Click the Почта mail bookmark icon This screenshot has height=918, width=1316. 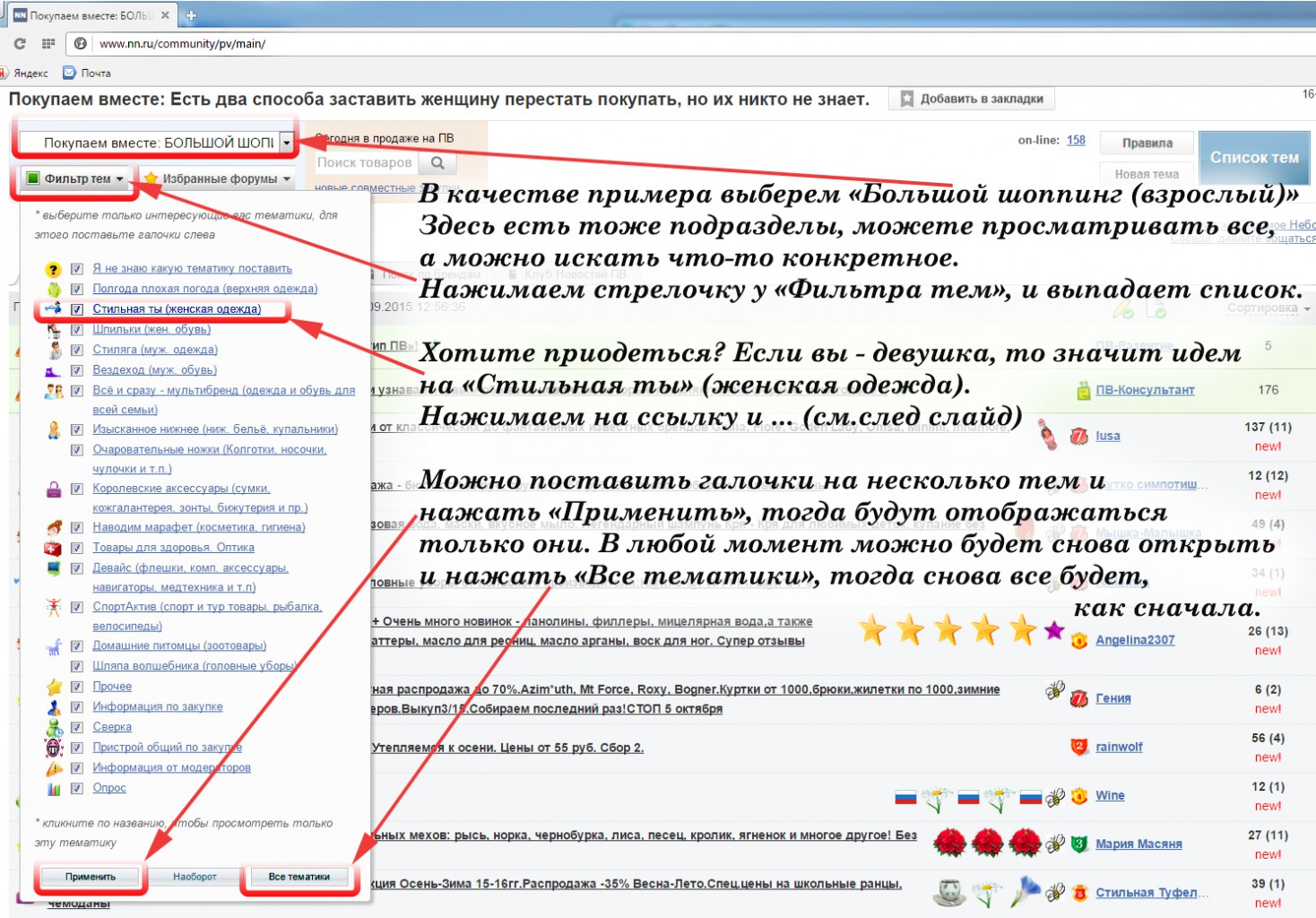(69, 73)
